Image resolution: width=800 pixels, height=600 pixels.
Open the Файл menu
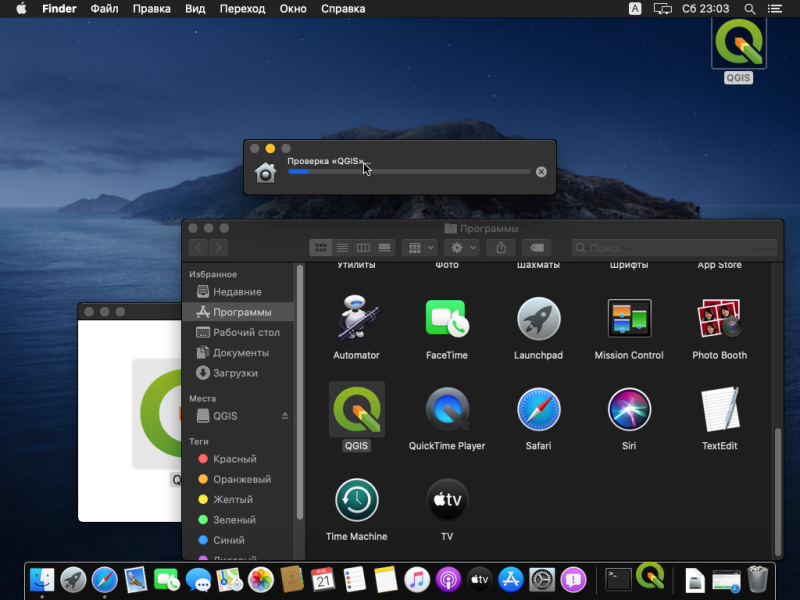(x=104, y=9)
